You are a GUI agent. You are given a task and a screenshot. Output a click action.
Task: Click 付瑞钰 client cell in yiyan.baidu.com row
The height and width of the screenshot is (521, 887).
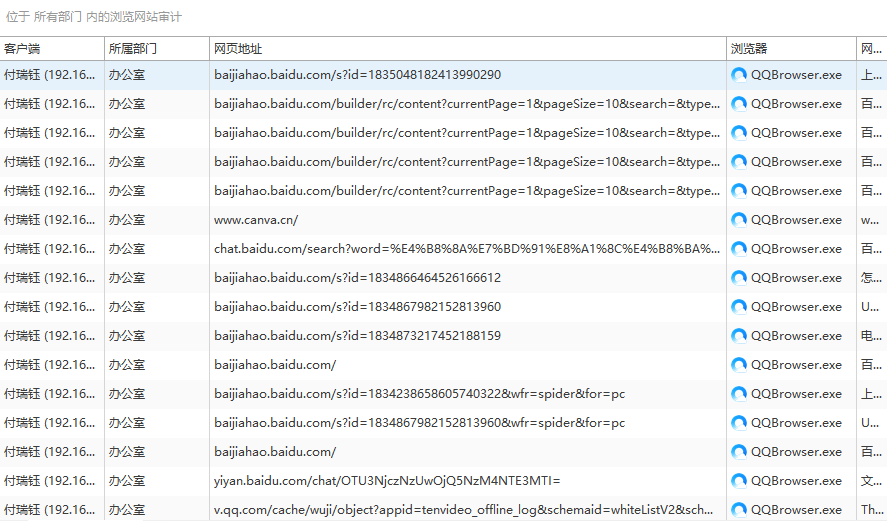(50, 481)
